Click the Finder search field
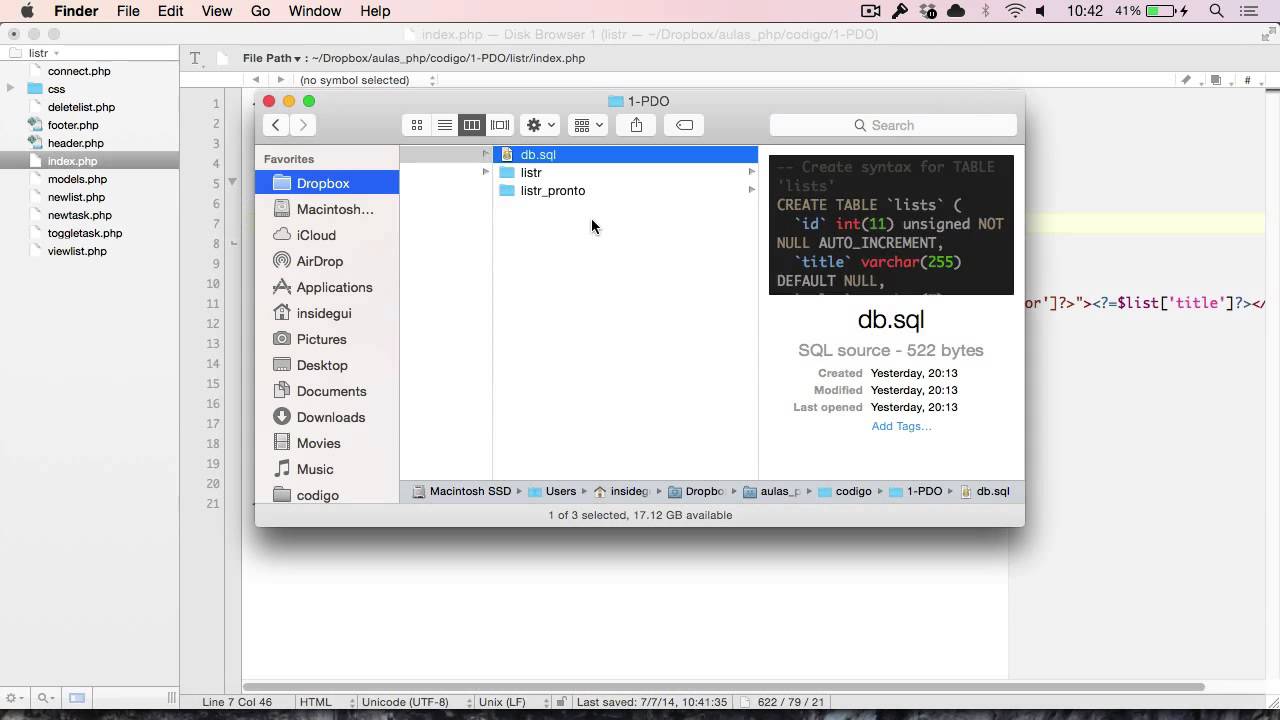 pyautogui.click(x=893, y=125)
